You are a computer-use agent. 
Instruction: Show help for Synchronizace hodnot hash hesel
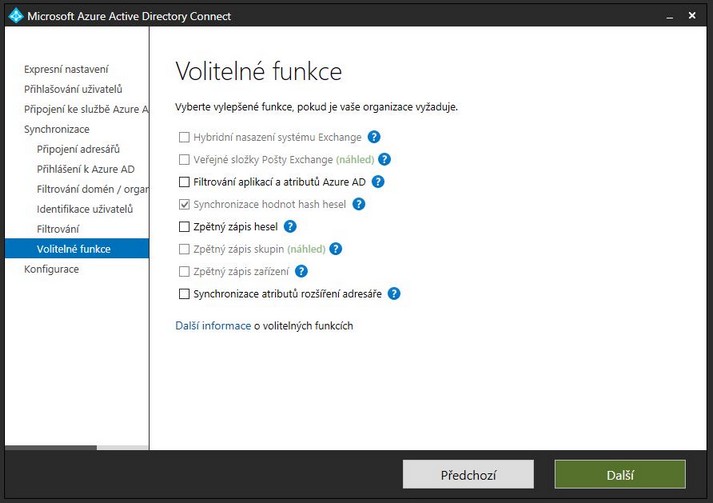(359, 204)
